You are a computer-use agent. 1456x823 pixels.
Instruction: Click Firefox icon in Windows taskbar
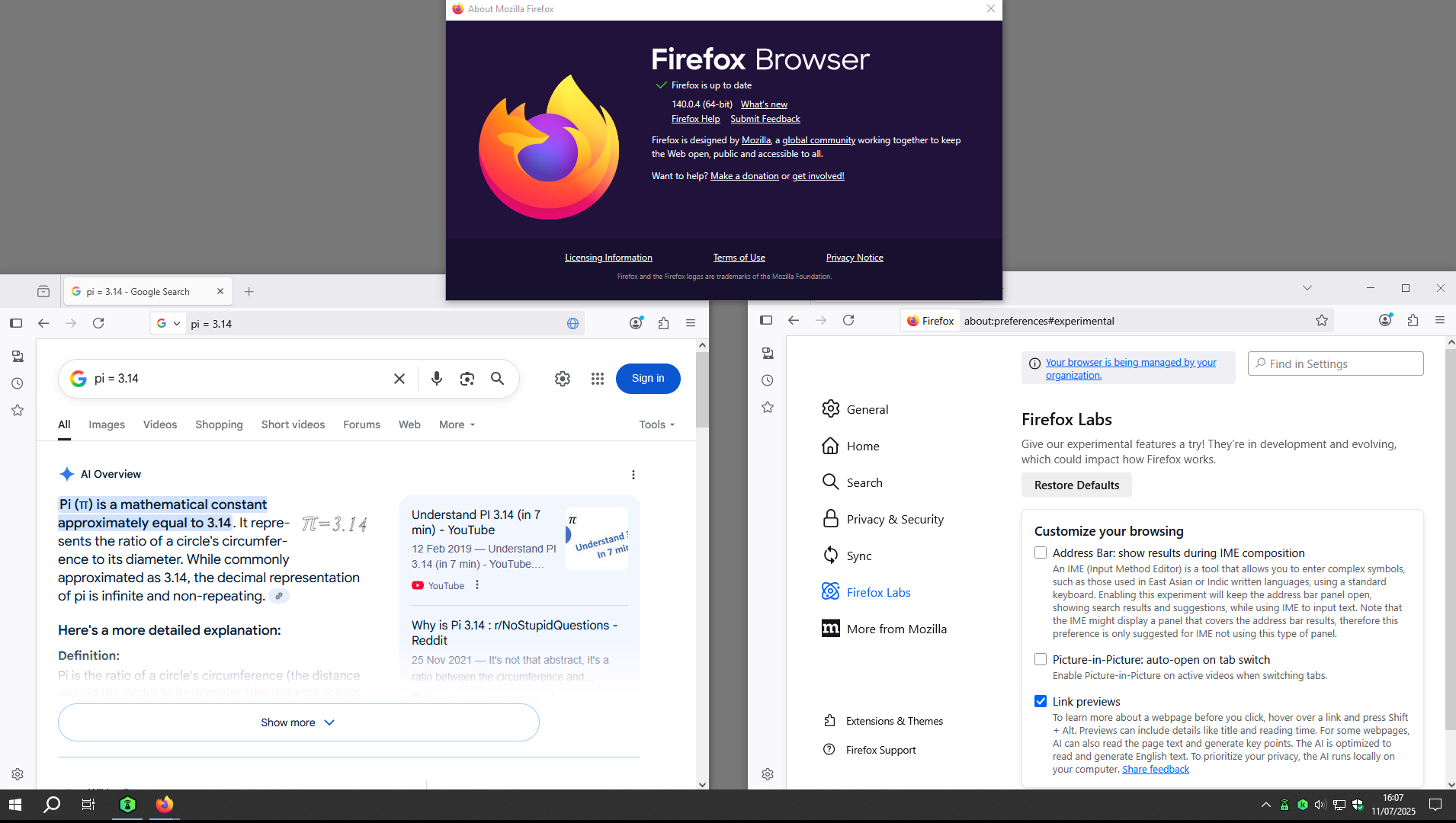(x=165, y=805)
